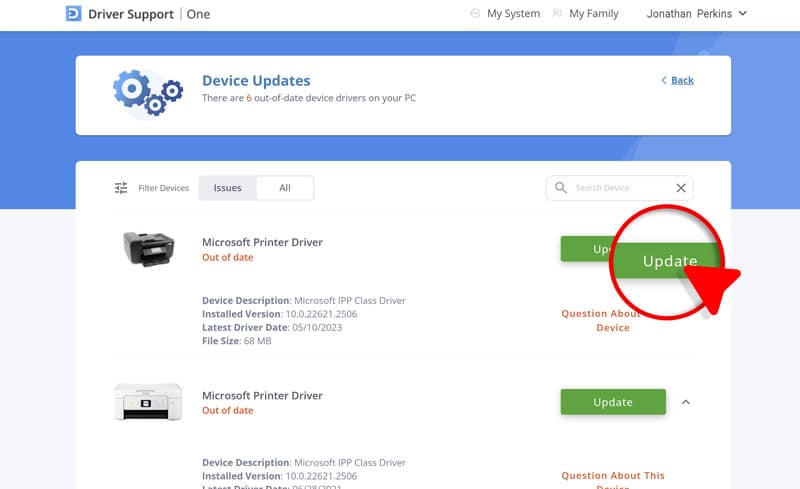This screenshot has width=800, height=489.
Task: Select the white printer thumbnail
Action: click(147, 402)
